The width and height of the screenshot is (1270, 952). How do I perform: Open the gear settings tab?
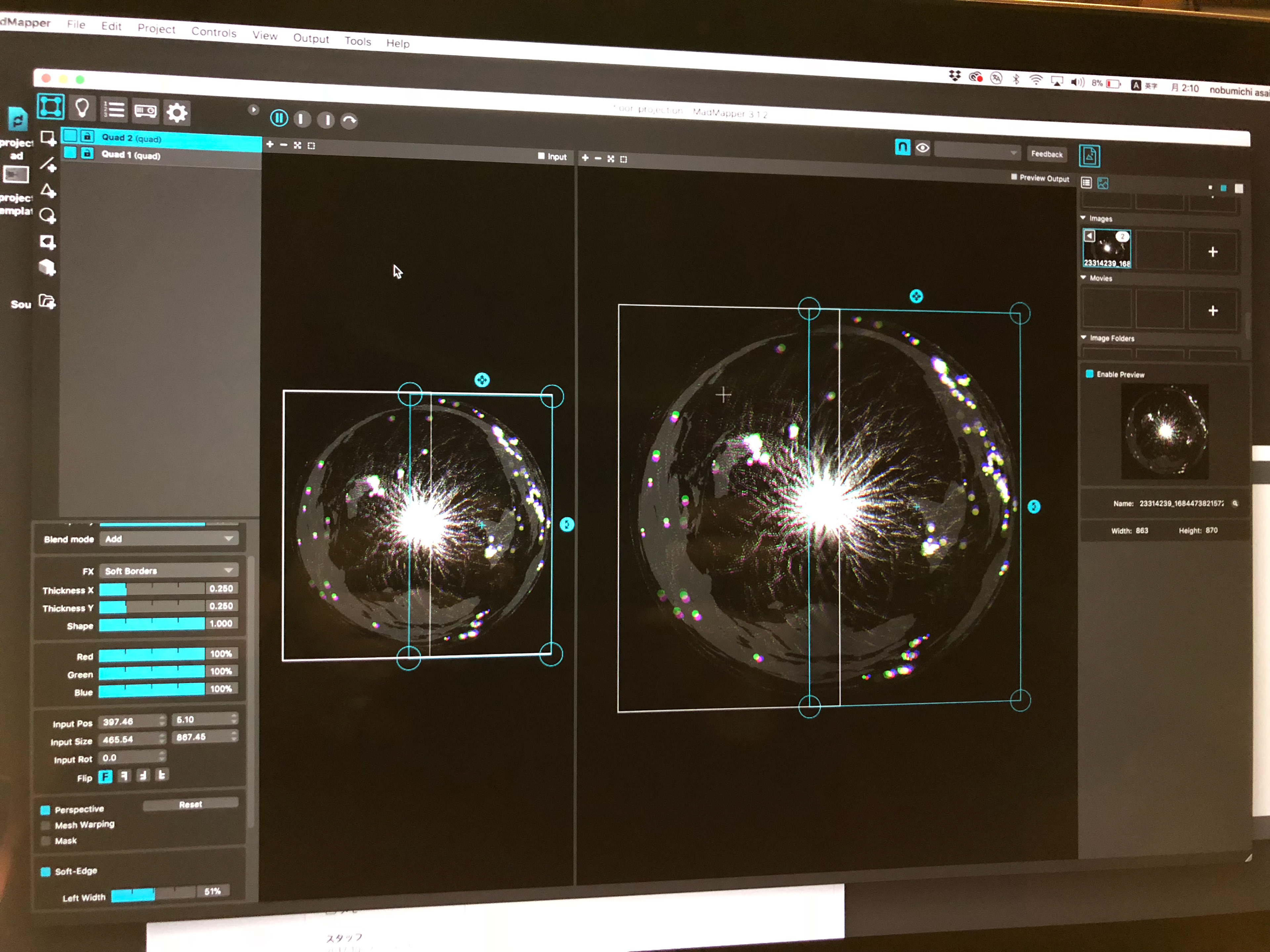tap(176, 112)
